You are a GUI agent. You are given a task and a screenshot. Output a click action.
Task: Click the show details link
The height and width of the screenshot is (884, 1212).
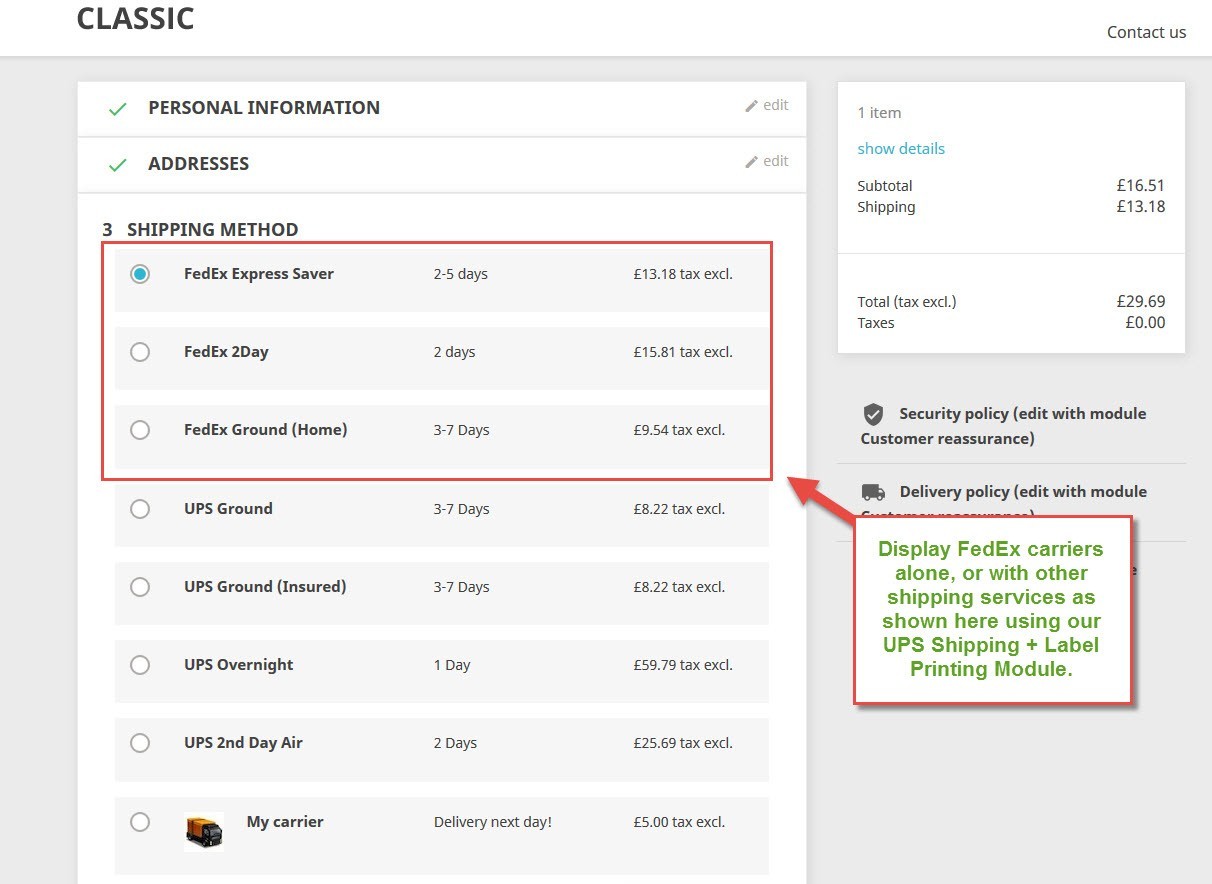(x=901, y=148)
